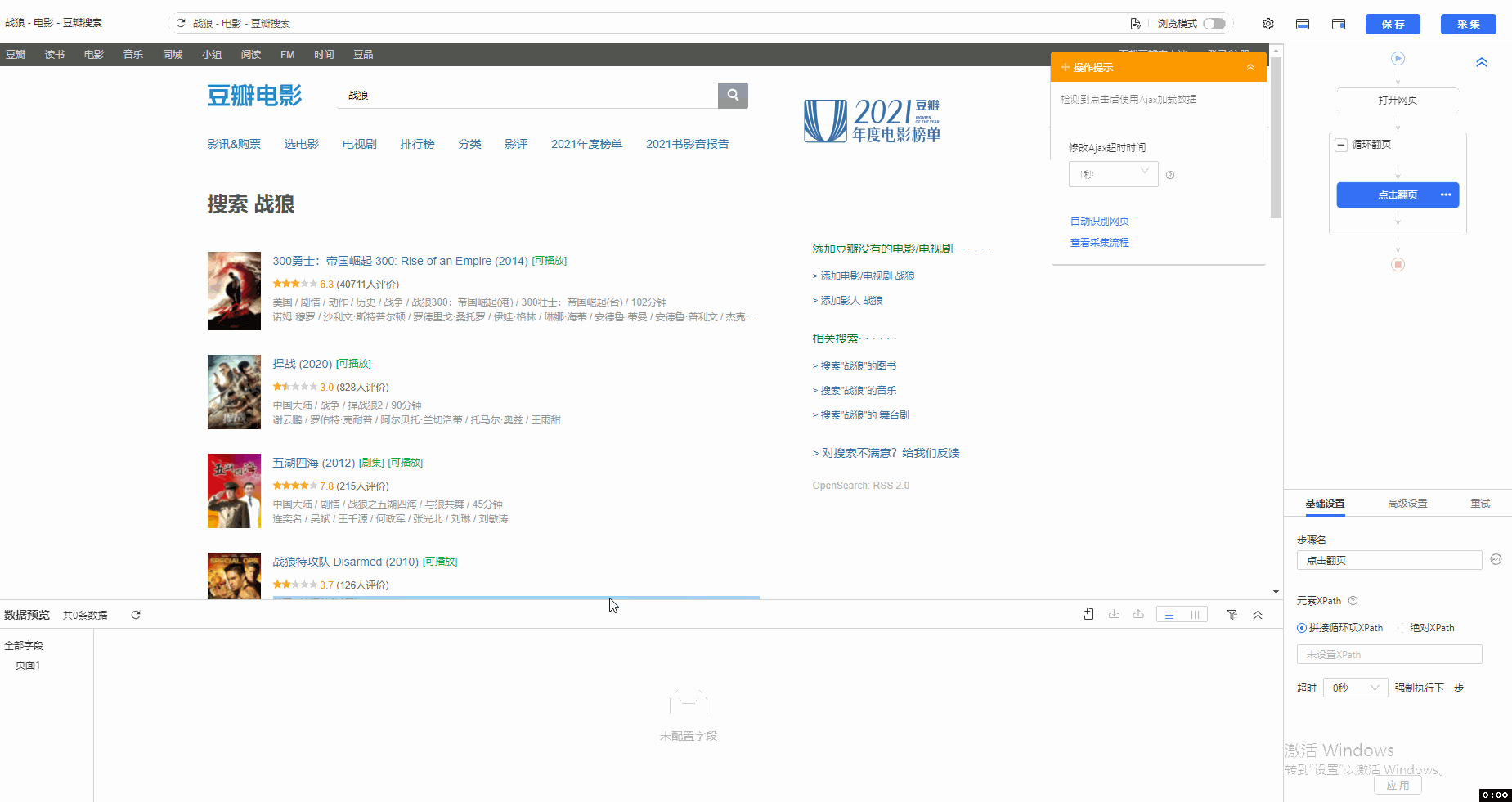1512x802 pixels.
Task: Select 全部字段 in field list
Action: click(24, 646)
